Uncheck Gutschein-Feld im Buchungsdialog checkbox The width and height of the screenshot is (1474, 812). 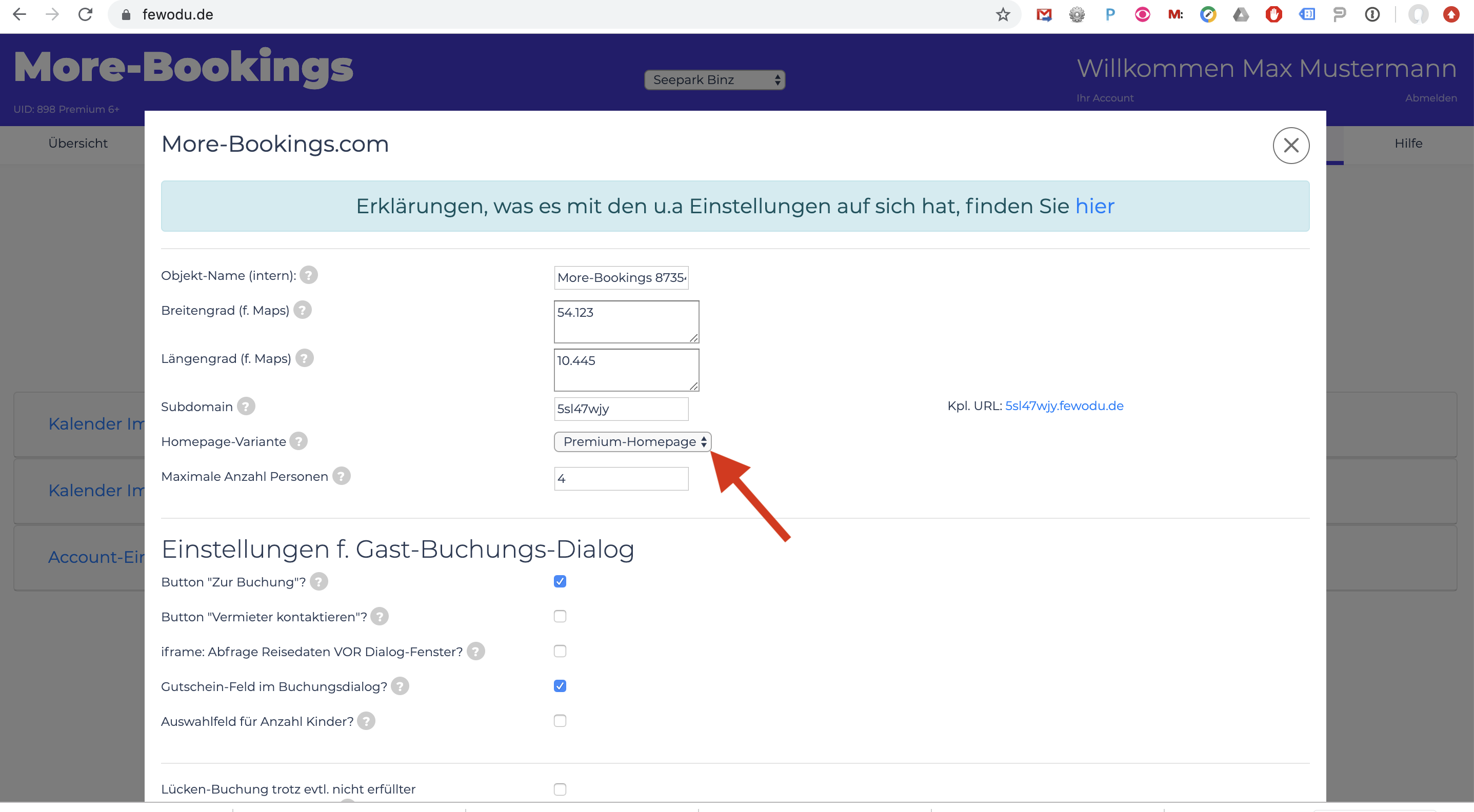point(560,686)
